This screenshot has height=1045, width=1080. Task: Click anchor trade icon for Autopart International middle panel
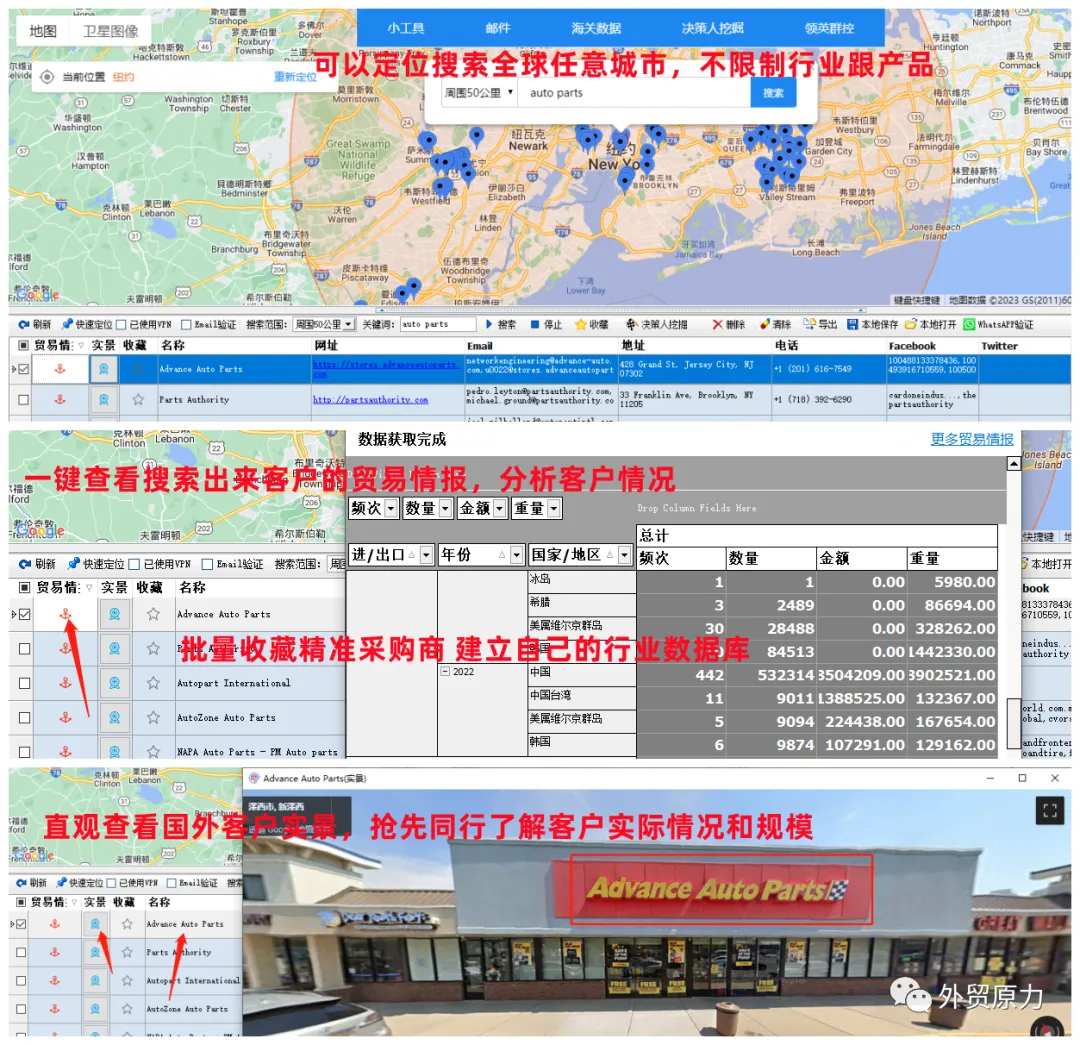[65, 683]
